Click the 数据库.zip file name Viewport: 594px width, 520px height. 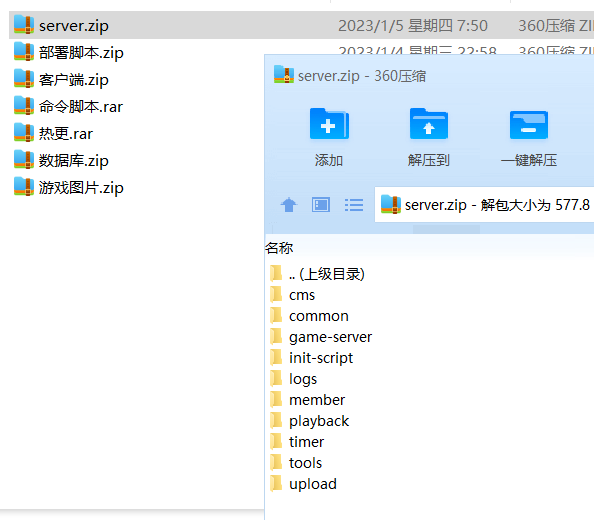coord(74,161)
